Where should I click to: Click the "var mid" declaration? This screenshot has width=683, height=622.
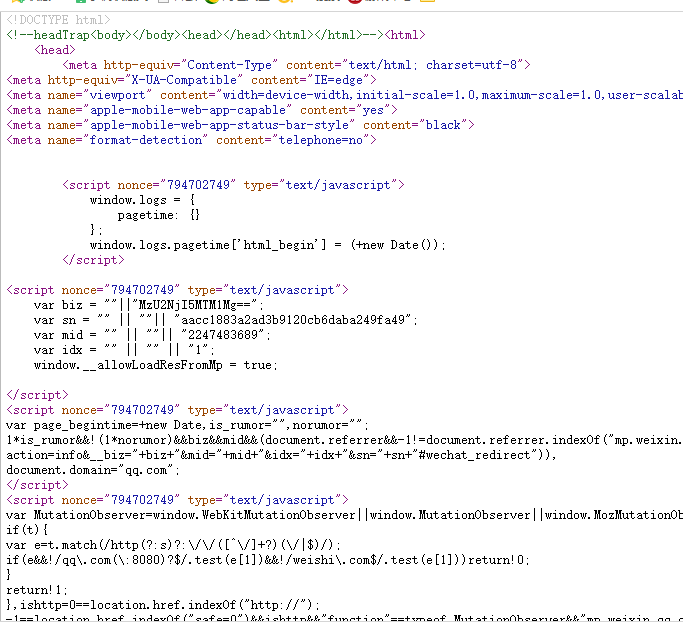pyautogui.click(x=152, y=335)
